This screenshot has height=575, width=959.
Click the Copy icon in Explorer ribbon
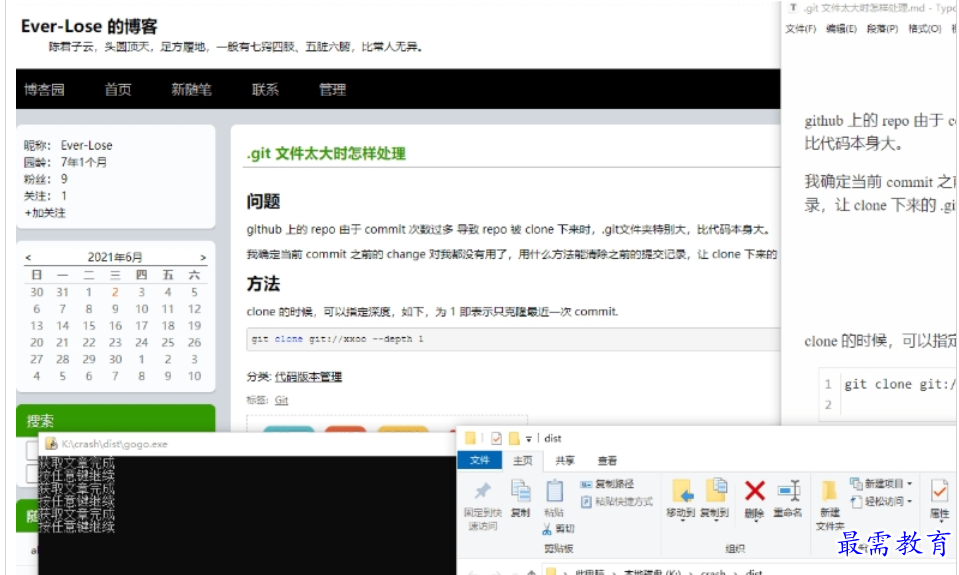point(520,490)
